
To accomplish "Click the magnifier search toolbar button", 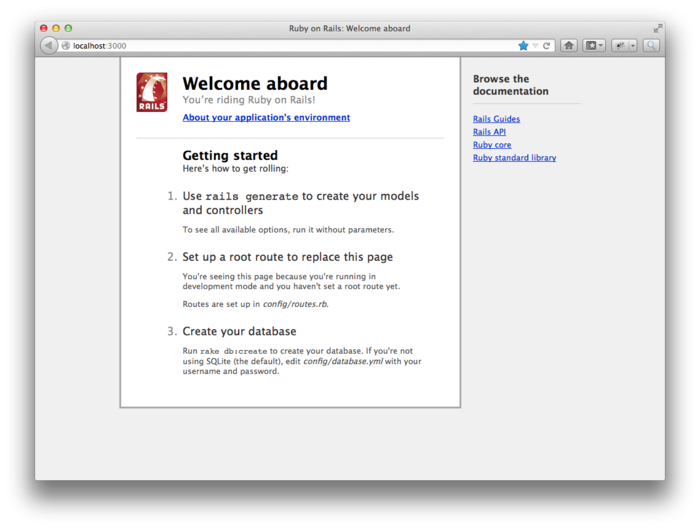I will [651, 45].
